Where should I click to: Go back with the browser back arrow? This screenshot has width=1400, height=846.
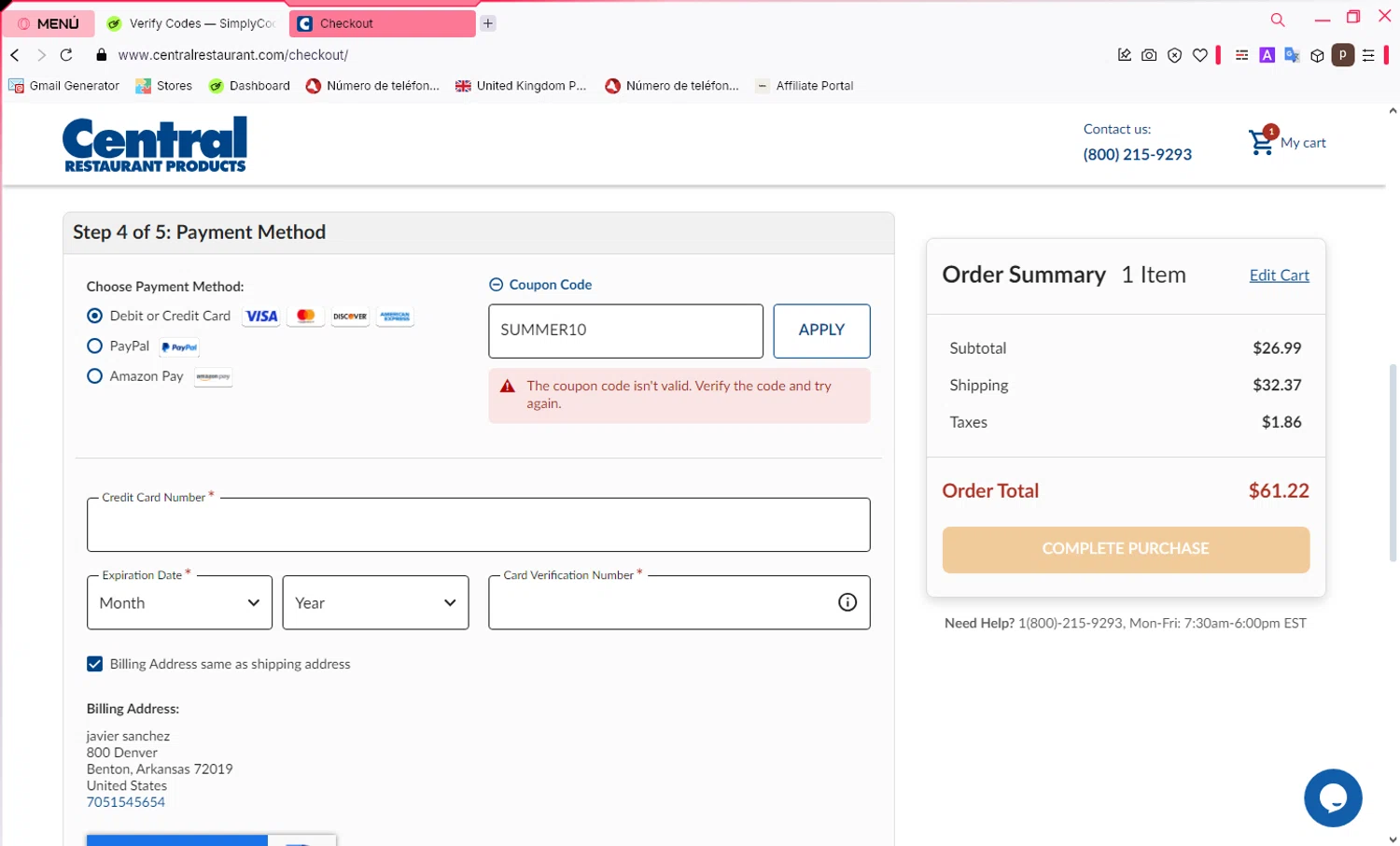15,55
